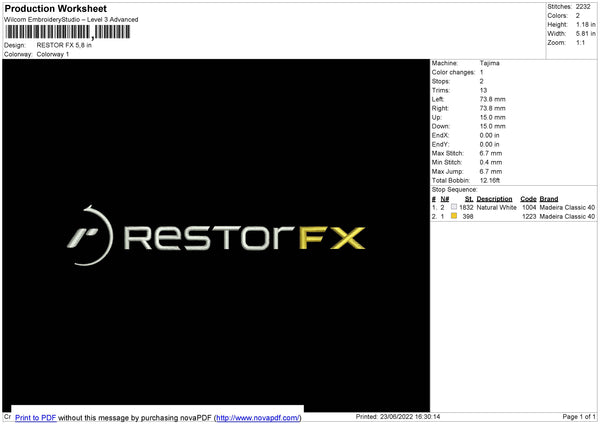Image resolution: width=600 pixels, height=424 pixels.
Task: Select the 'Production Worksheet' title
Action: pyautogui.click(x=56, y=8)
